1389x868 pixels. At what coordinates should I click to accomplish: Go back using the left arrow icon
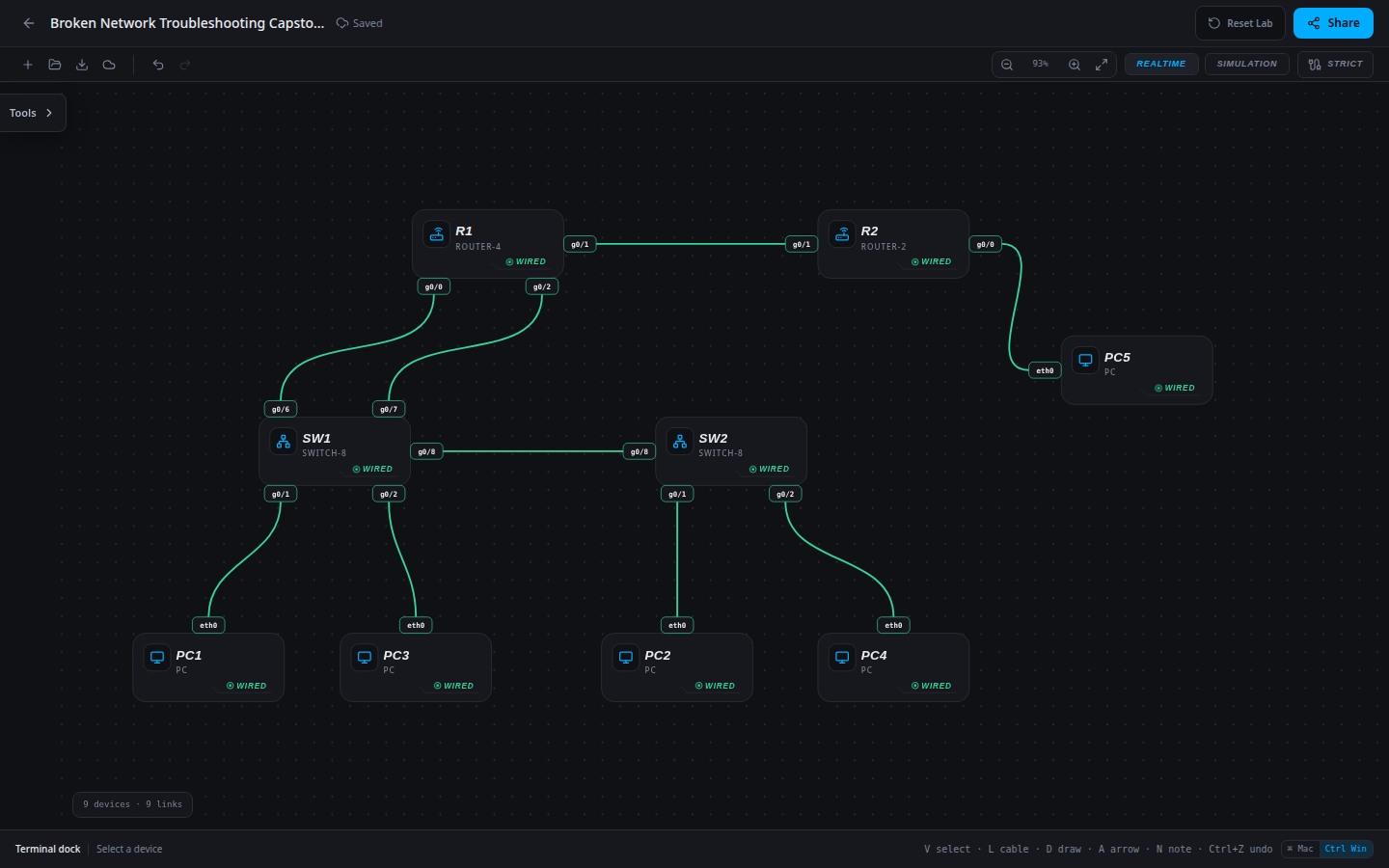point(29,23)
